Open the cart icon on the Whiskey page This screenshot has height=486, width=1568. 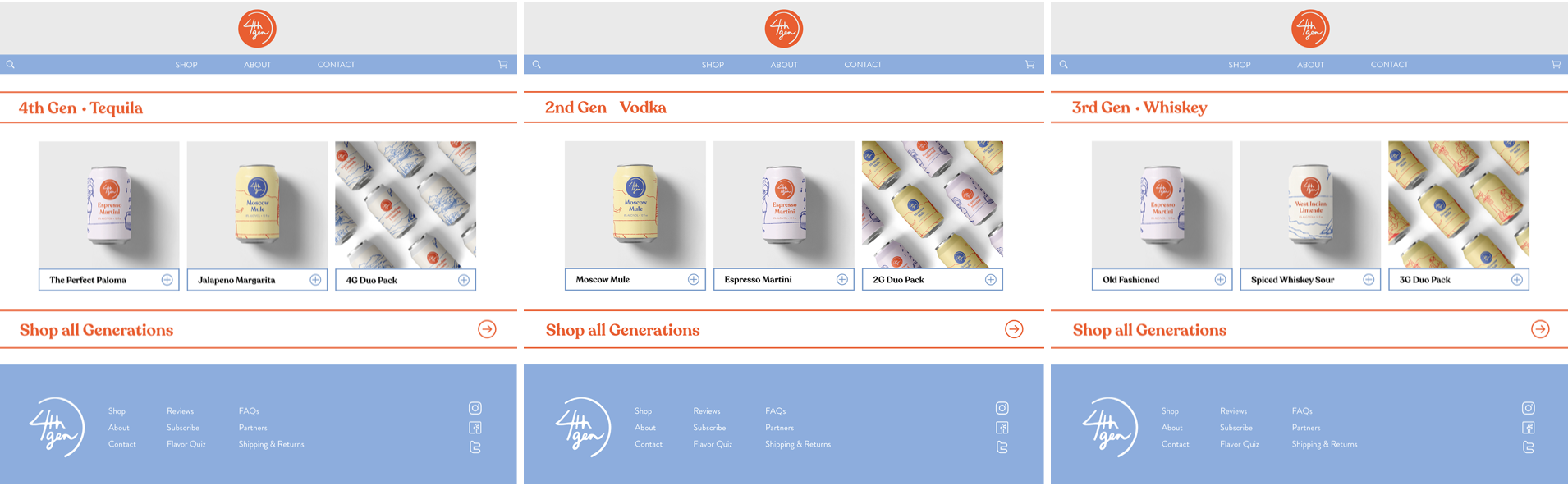pyautogui.click(x=1556, y=64)
